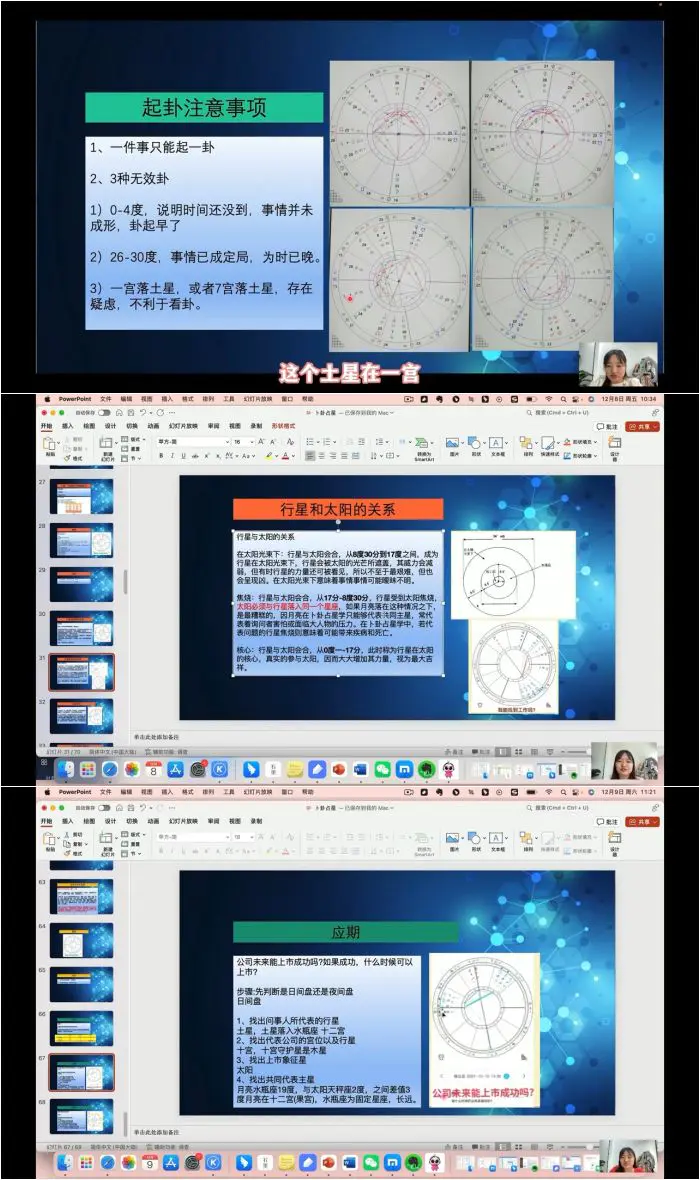Image resolution: width=700 pixels, height=1180 pixels.
Task: Switch to the 形状格式 ribbon tab
Action: (285, 426)
